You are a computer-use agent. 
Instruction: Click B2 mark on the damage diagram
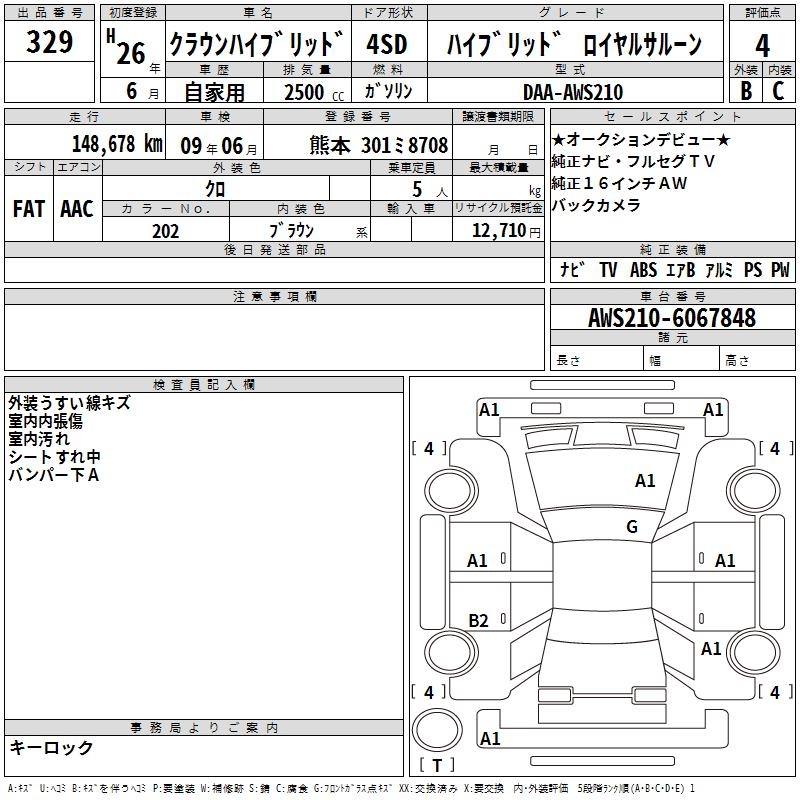(478, 621)
